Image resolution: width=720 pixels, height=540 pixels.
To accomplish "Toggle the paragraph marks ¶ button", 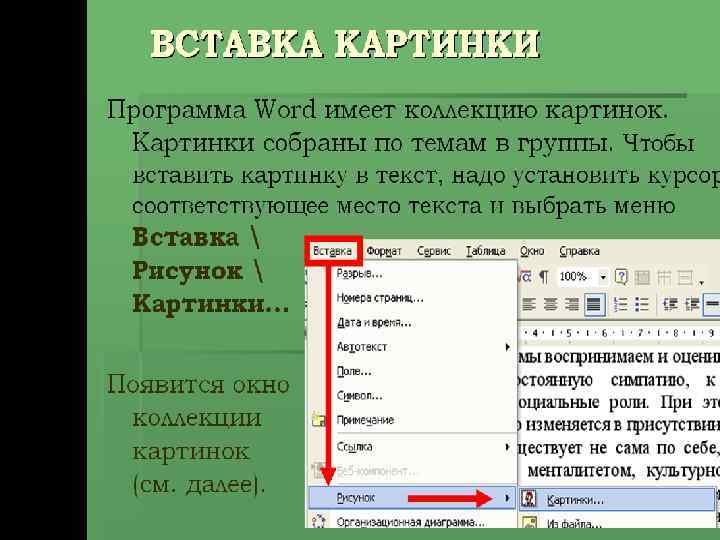I will [x=544, y=277].
